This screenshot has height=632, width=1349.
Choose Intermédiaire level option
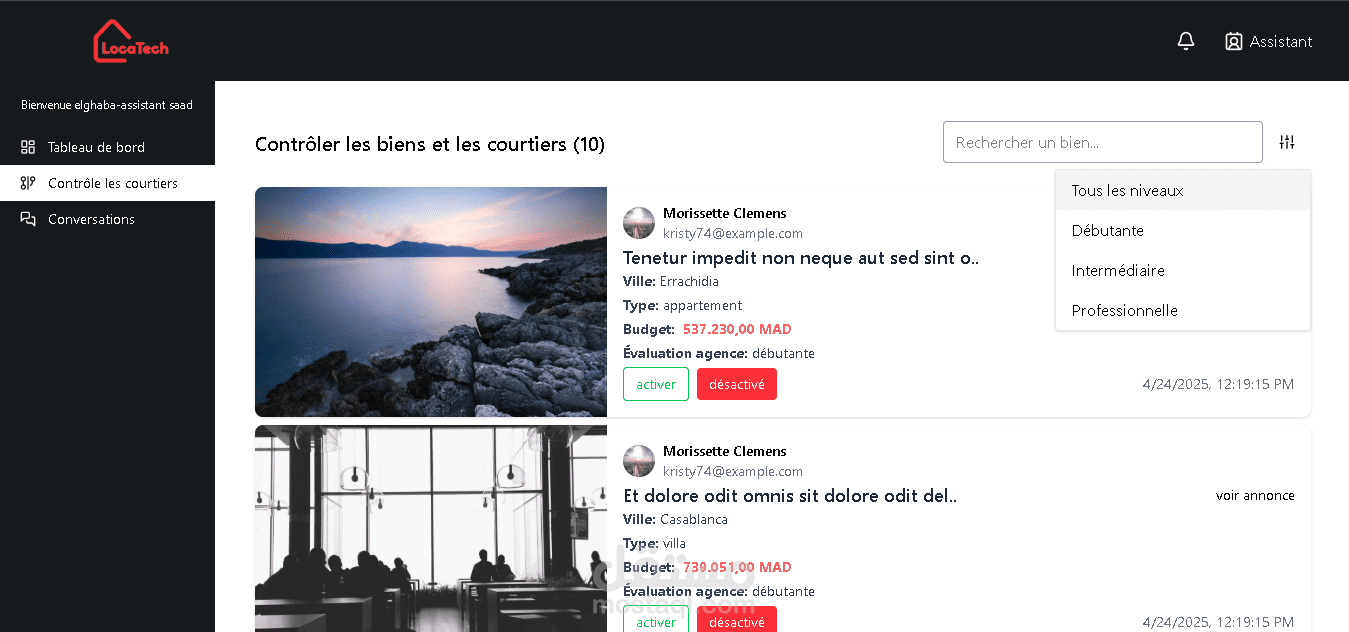tap(1183, 270)
